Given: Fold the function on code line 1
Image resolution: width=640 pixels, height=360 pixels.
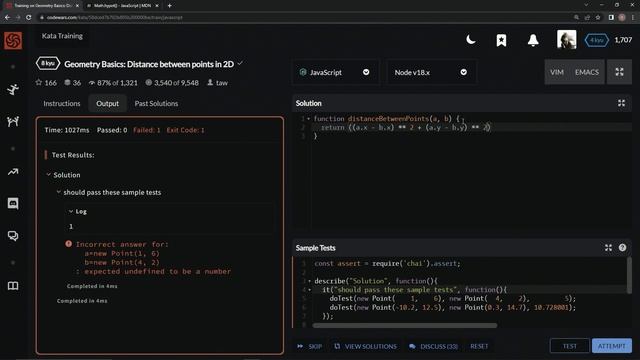Looking at the screenshot, I should [309, 119].
